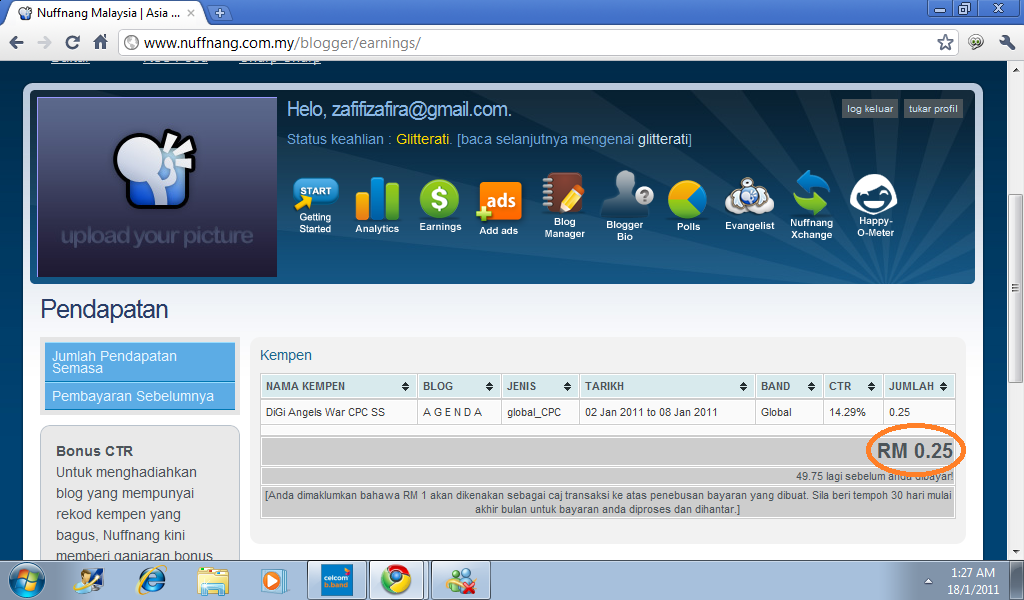Click the 14.29% CTR value
1024x600 pixels.
847,413
